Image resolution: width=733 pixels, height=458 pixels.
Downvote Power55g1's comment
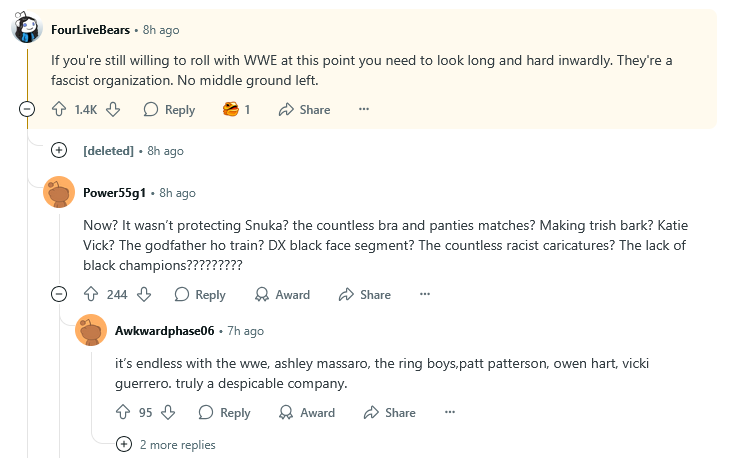point(144,294)
